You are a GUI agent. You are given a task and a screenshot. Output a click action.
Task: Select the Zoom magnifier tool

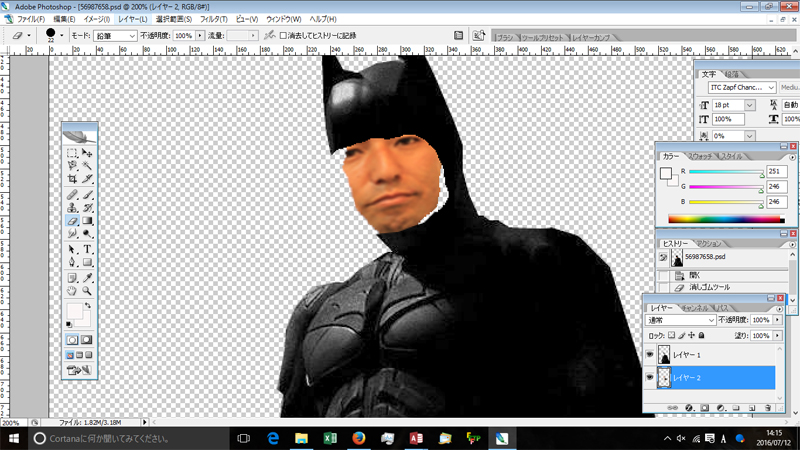pos(87,291)
